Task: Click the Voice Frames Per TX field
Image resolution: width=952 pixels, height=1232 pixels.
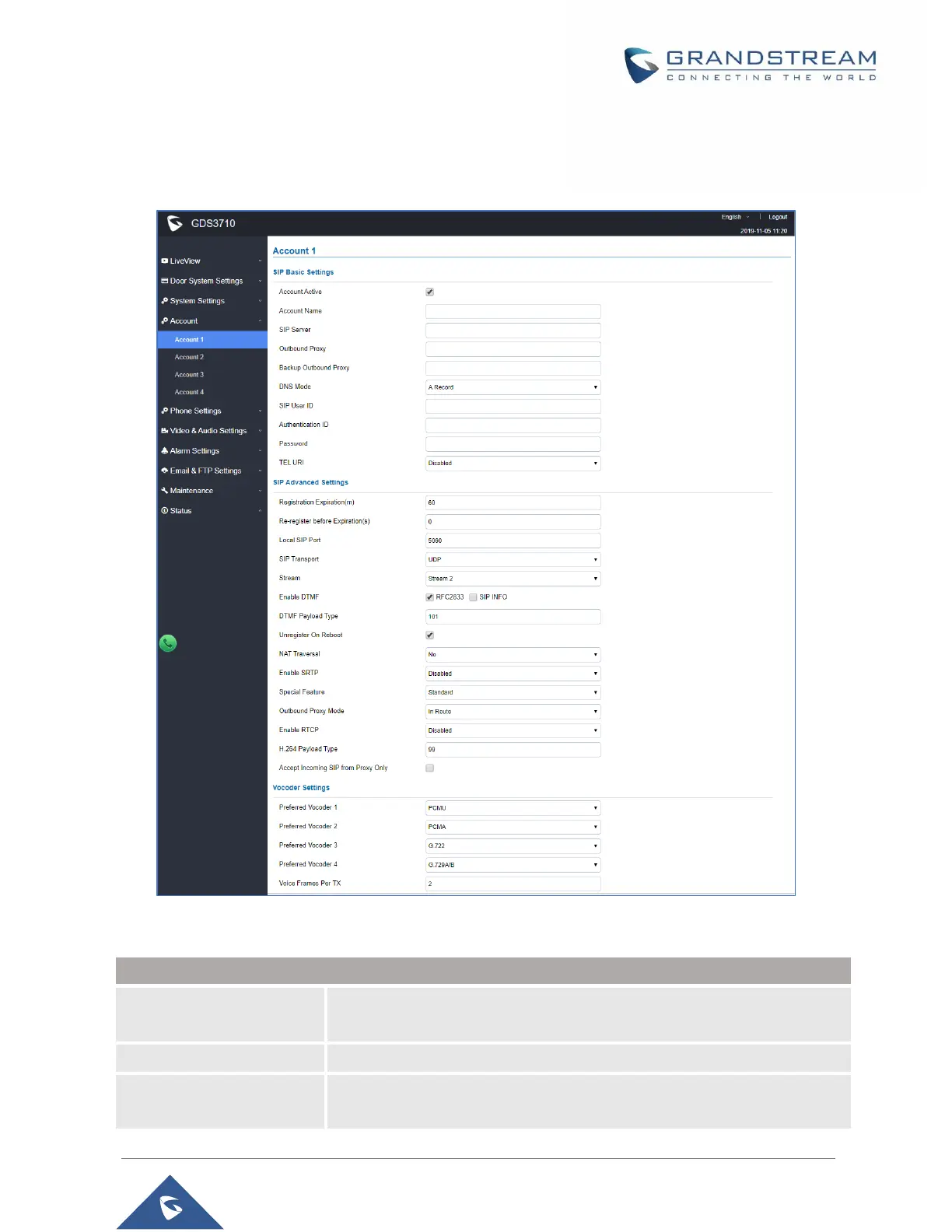Action: tap(513, 884)
